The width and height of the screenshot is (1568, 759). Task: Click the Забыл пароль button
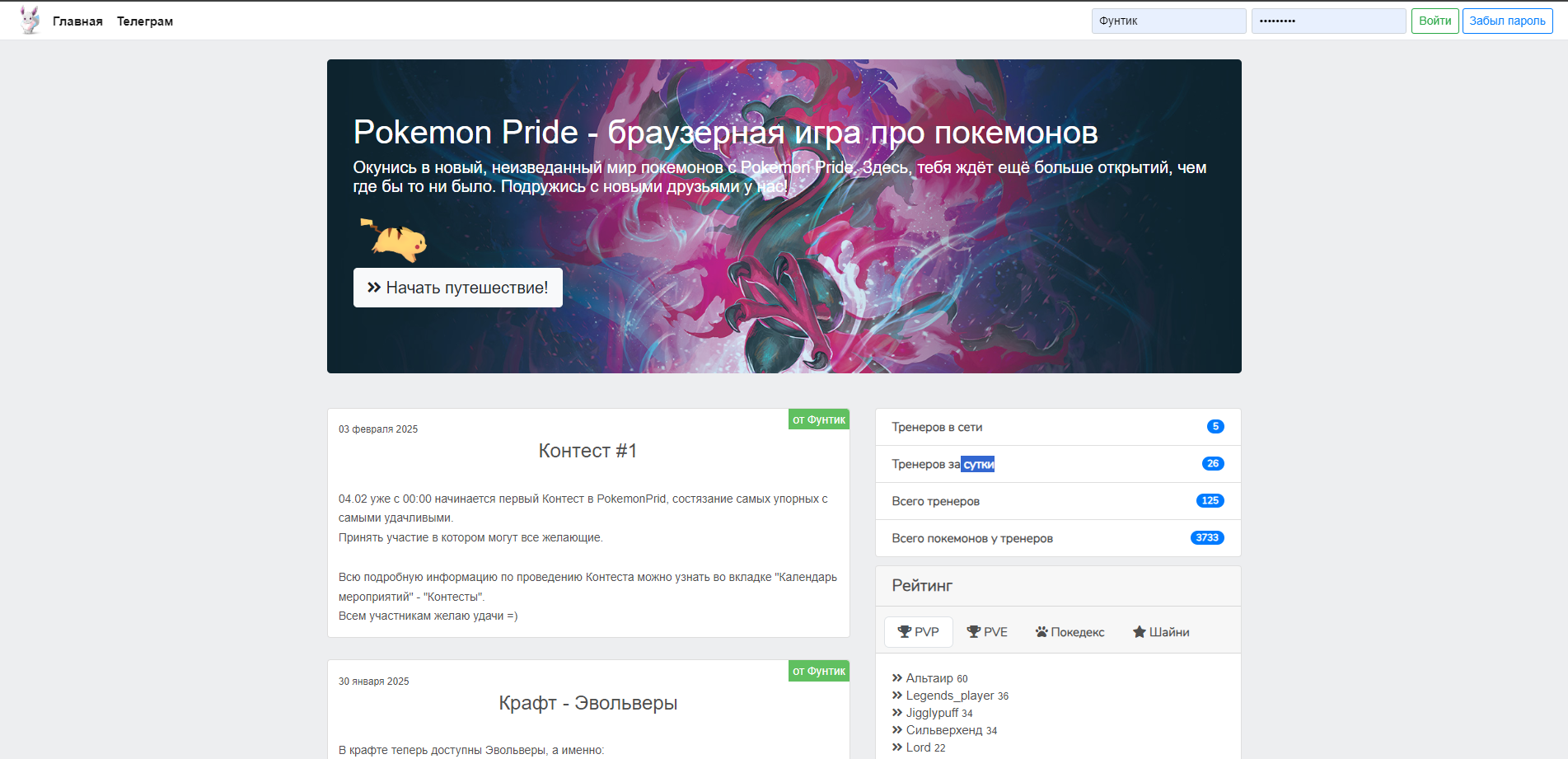pos(1507,21)
